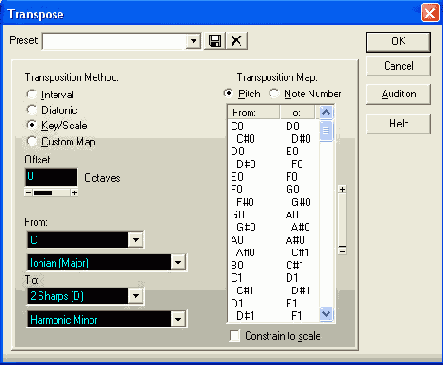Click the minus button beside the map list
This screenshot has width=443, height=365.
[342, 250]
